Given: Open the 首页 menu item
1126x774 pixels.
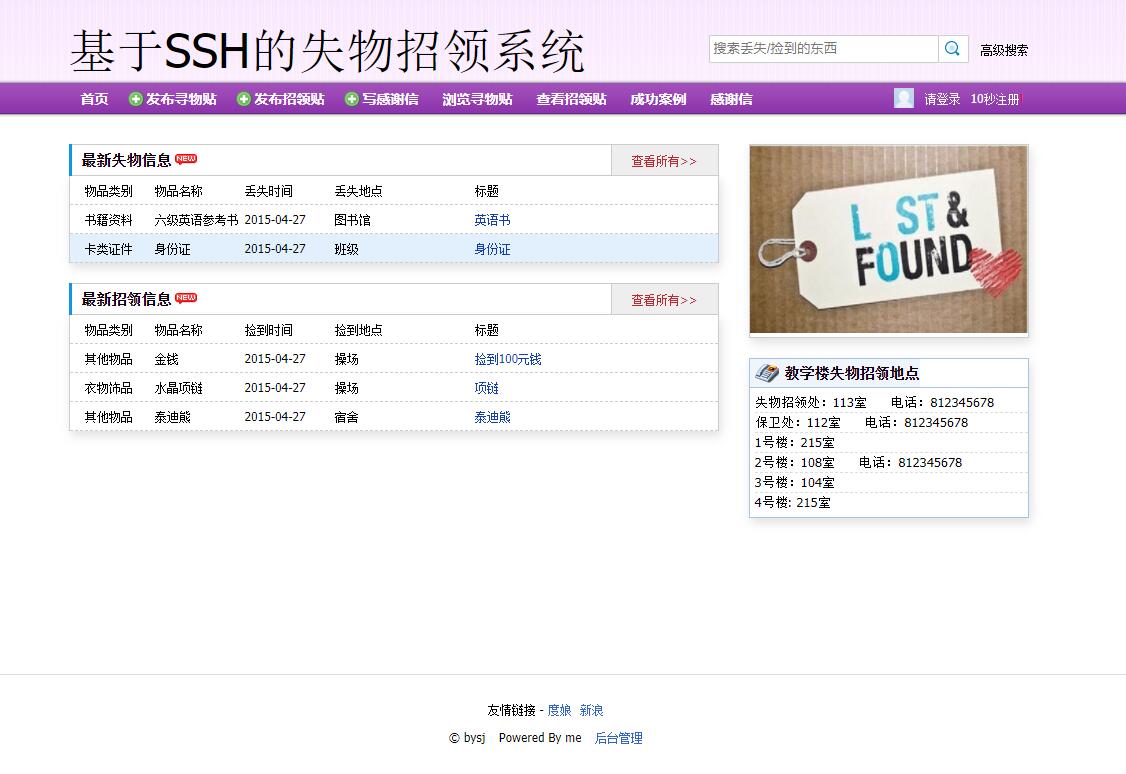Looking at the screenshot, I should [93, 98].
